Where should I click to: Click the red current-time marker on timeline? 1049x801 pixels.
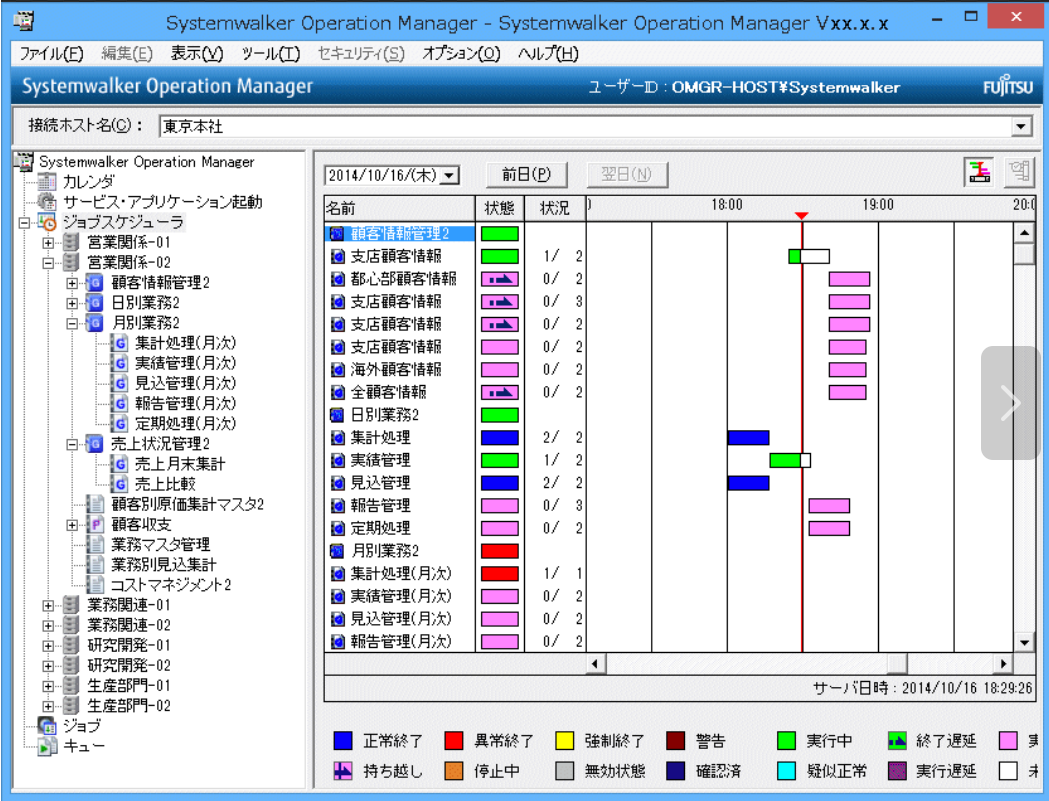(801, 215)
